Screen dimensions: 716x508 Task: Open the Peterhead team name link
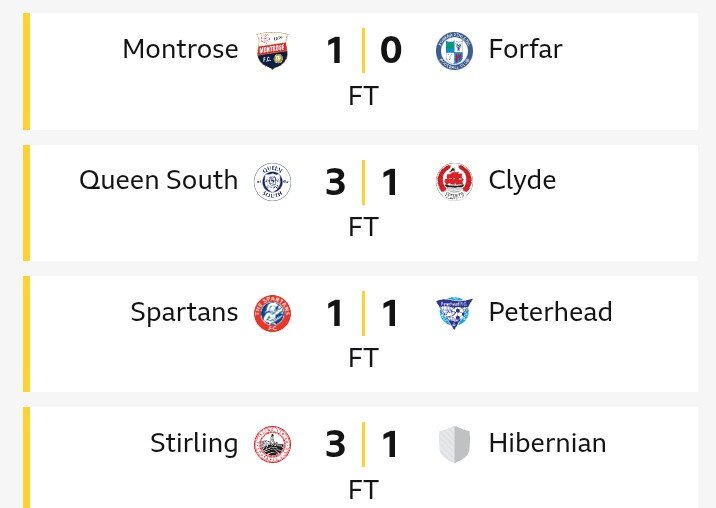point(550,312)
